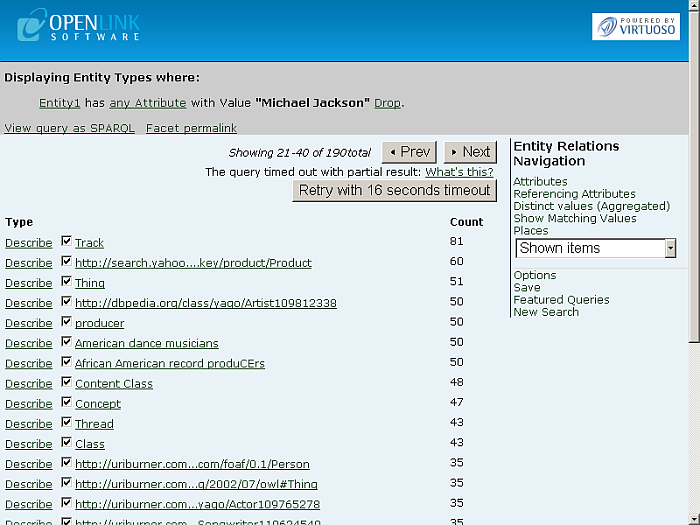Go to next results page
This screenshot has height=525, width=700.
[470, 152]
